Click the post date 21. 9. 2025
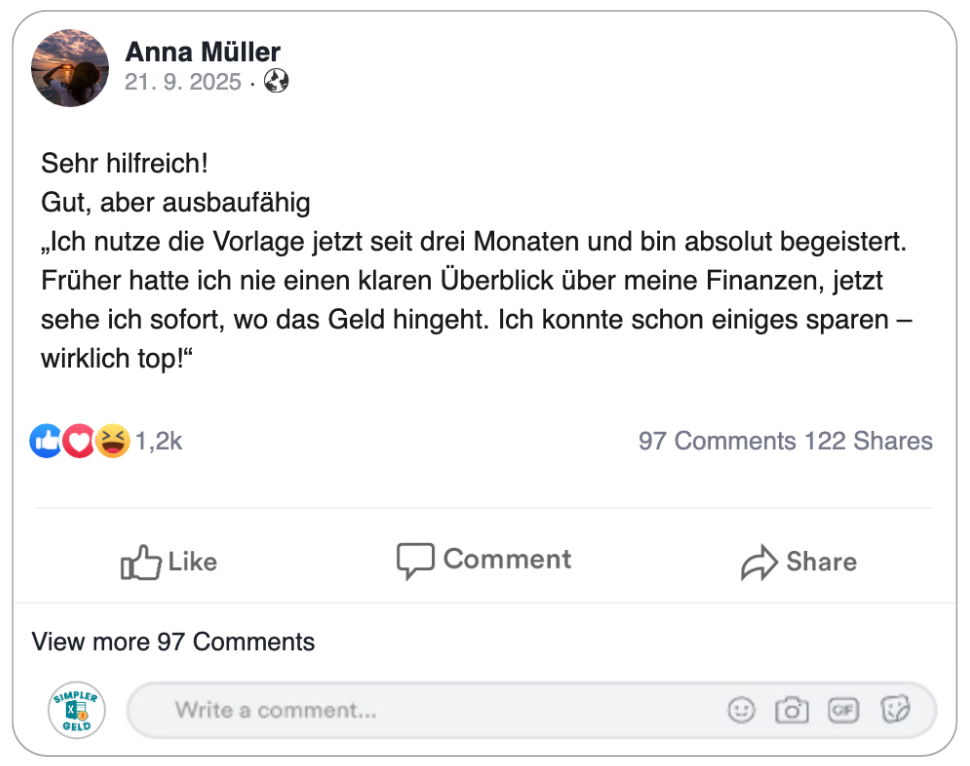 pos(183,82)
